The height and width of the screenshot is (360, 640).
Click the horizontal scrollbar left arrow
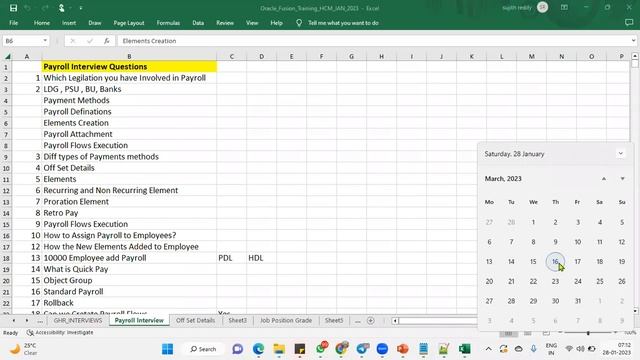tap(395, 321)
